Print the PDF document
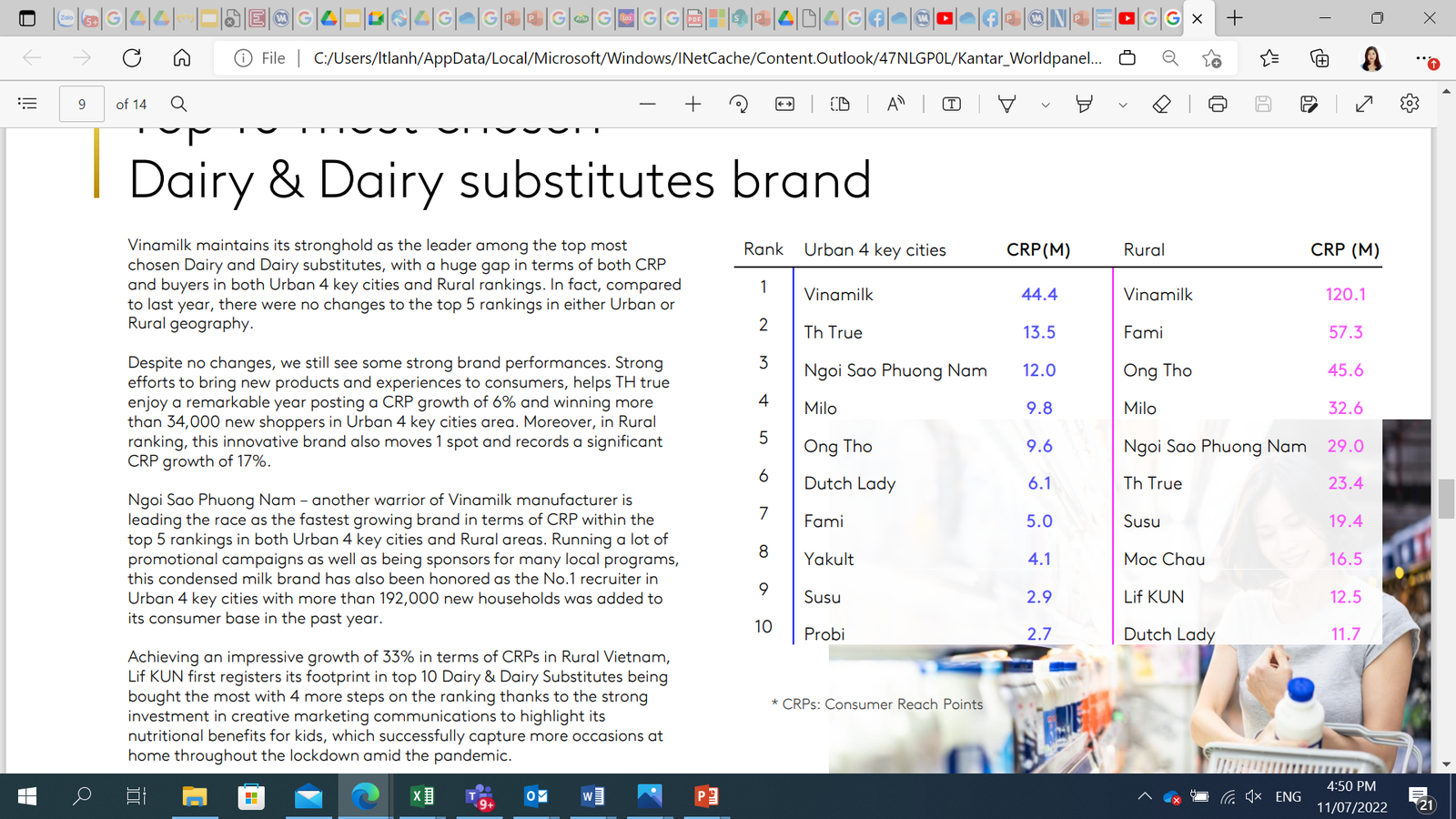The image size is (1456, 819). click(x=1218, y=104)
